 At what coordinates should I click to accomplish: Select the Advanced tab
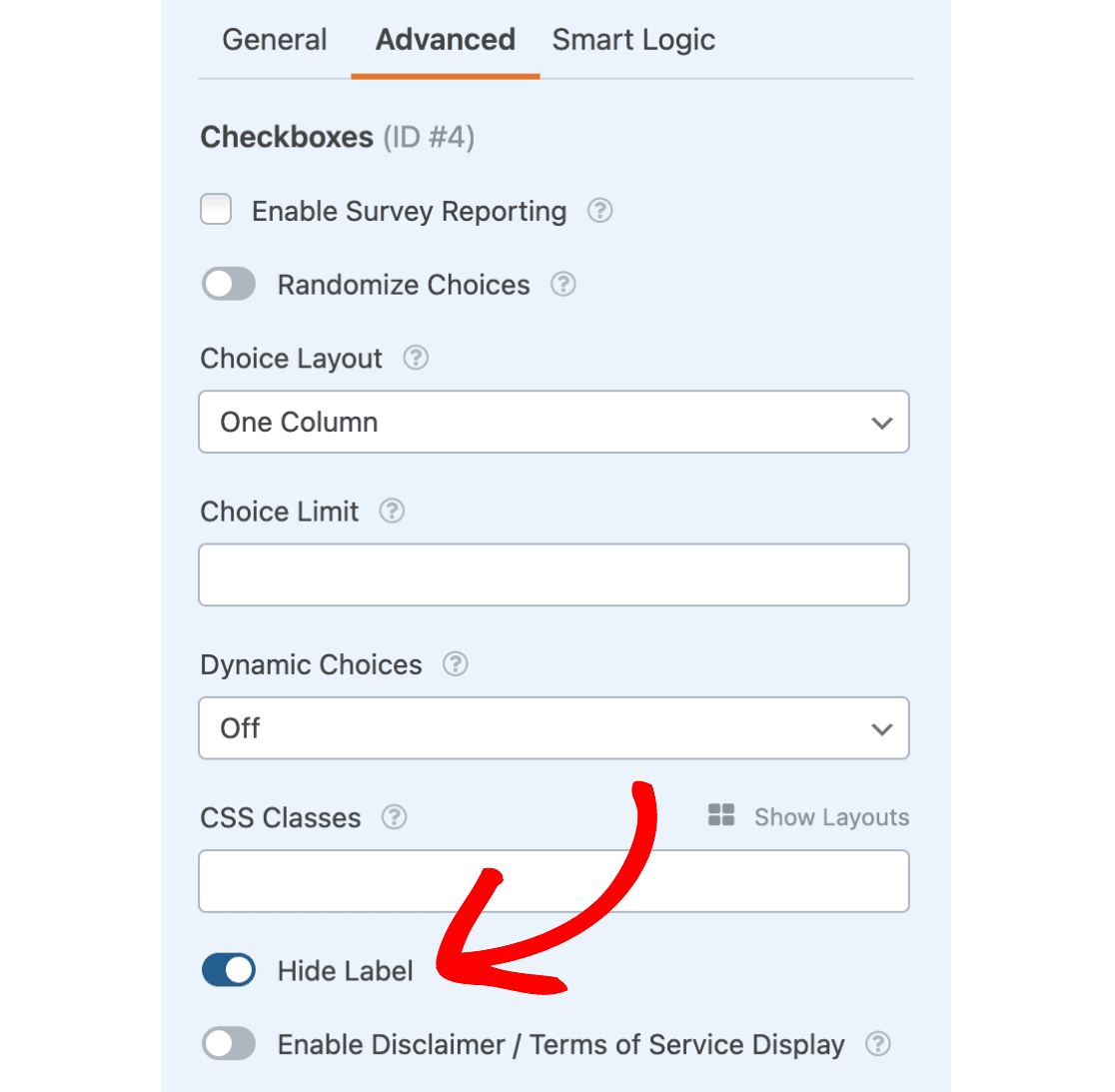[446, 40]
